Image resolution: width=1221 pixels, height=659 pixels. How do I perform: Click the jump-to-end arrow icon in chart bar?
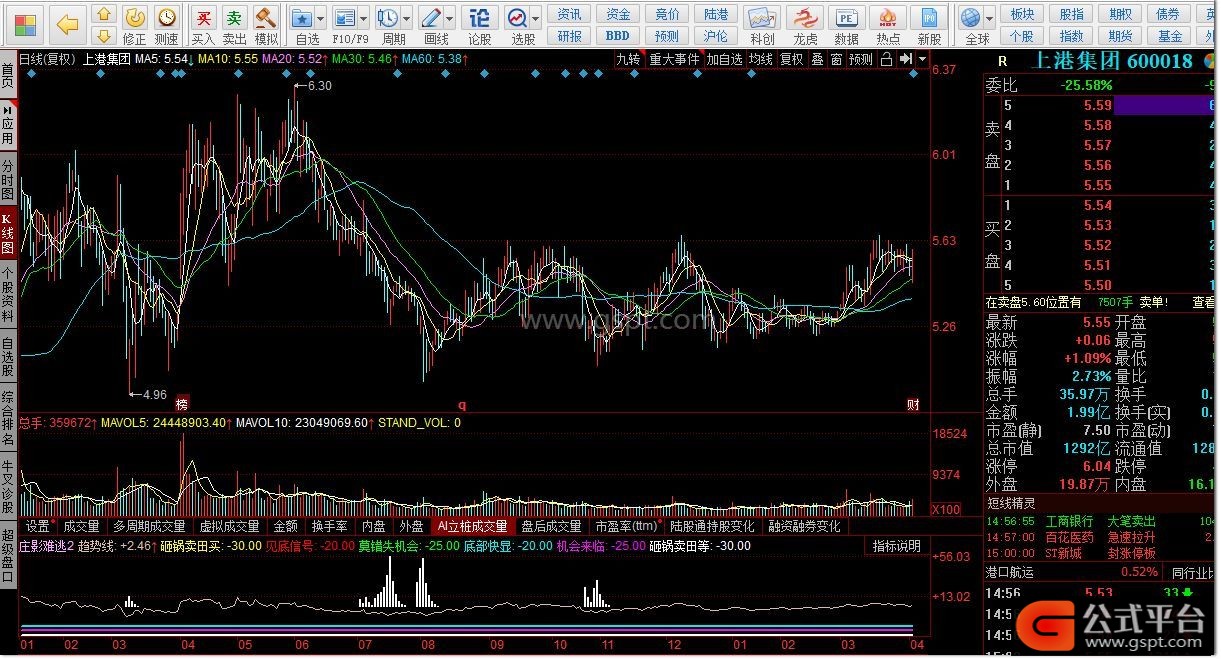pos(905,59)
